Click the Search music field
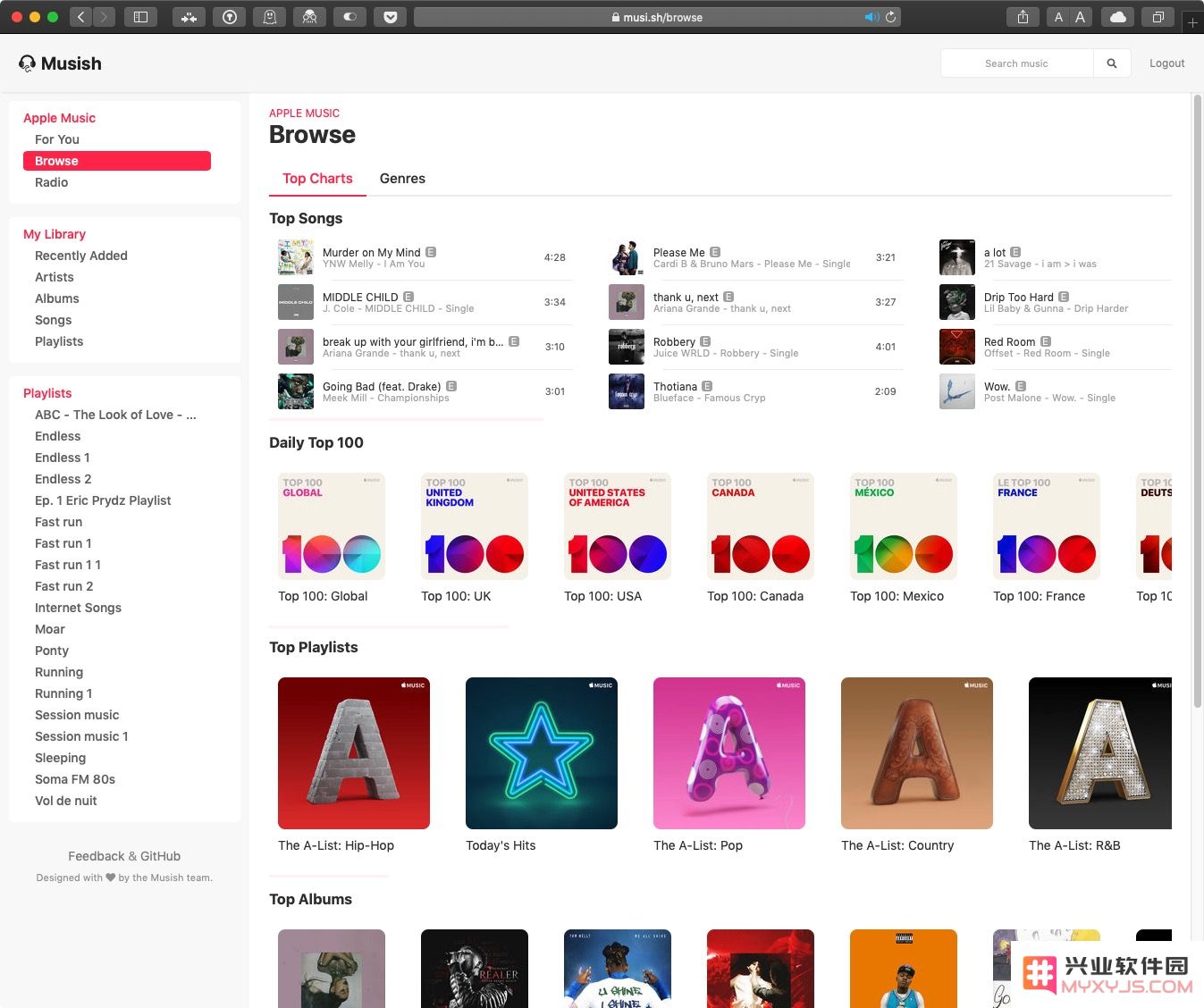1204x1008 pixels. point(1016,63)
